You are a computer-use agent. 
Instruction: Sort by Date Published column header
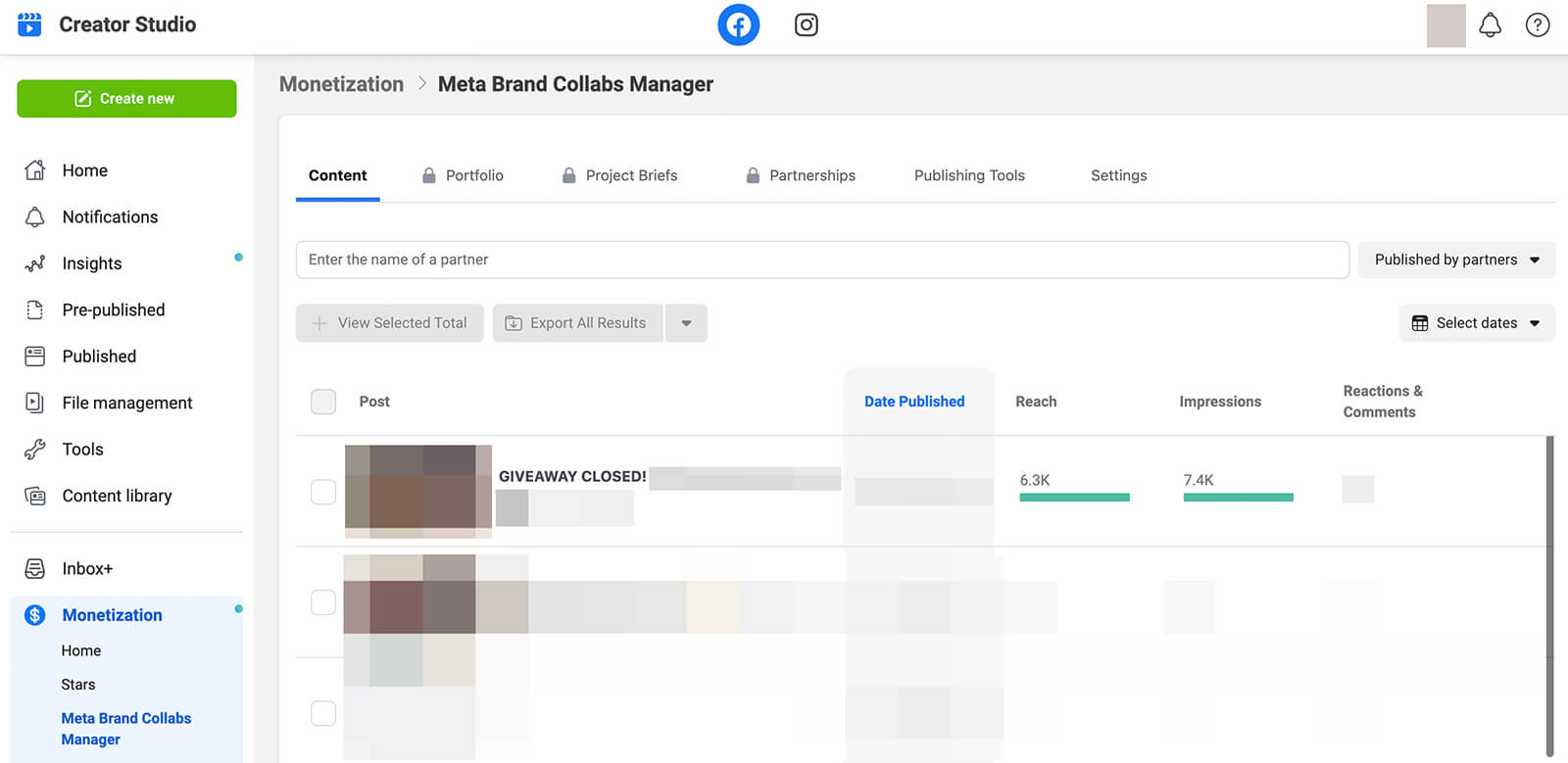(914, 402)
